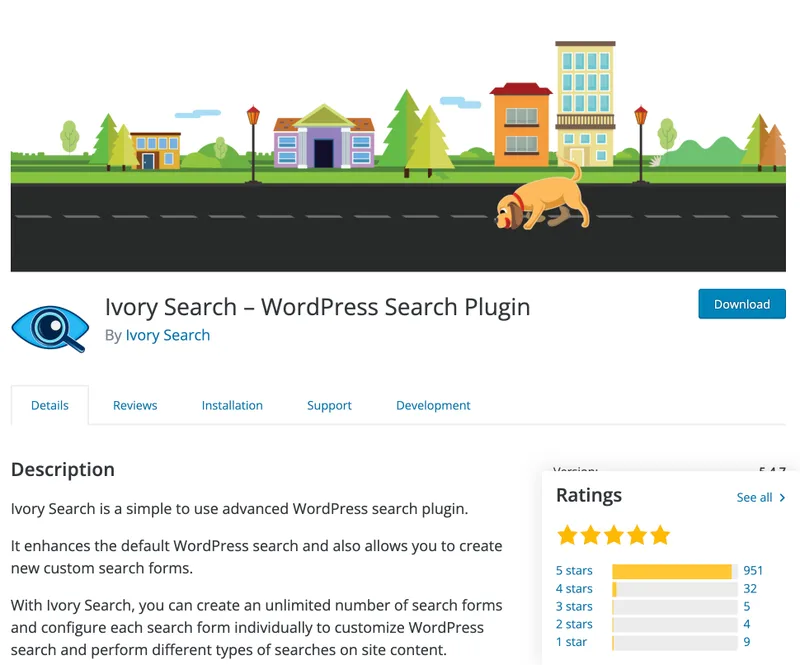The image size is (800, 665).
Task: Click the Ratings heading
Action: (589, 495)
